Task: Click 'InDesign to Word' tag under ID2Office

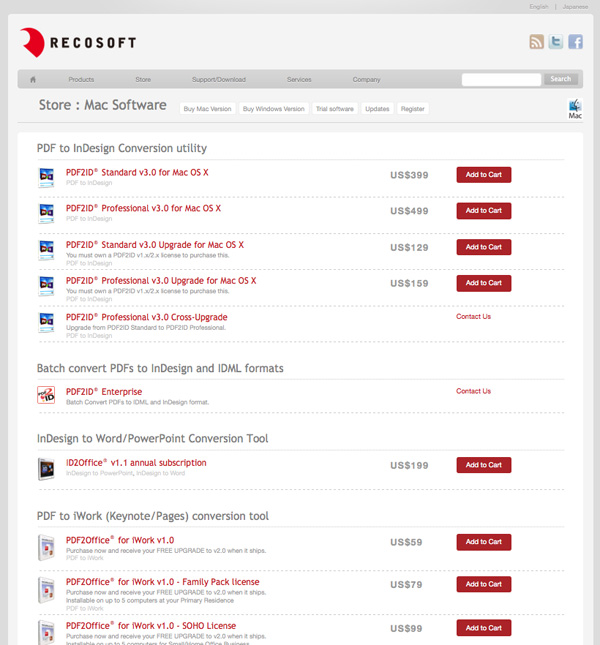Action: [160, 473]
